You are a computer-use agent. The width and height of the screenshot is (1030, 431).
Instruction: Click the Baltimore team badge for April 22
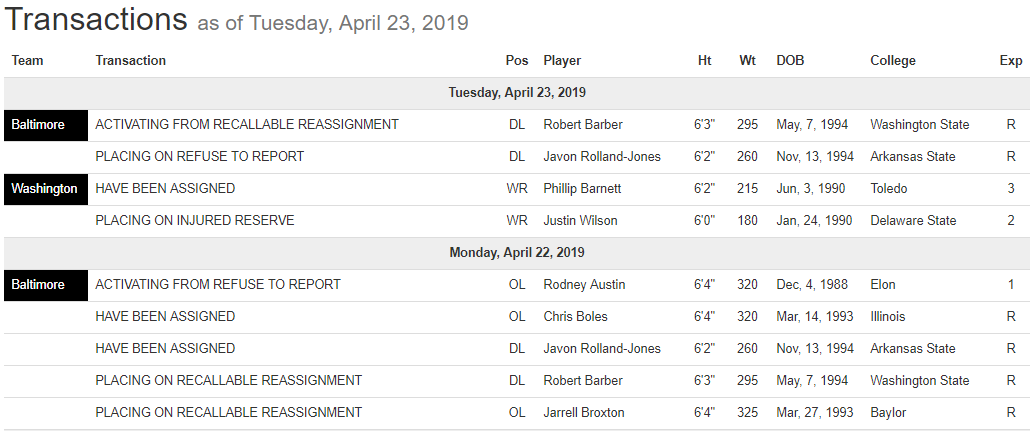coord(38,285)
